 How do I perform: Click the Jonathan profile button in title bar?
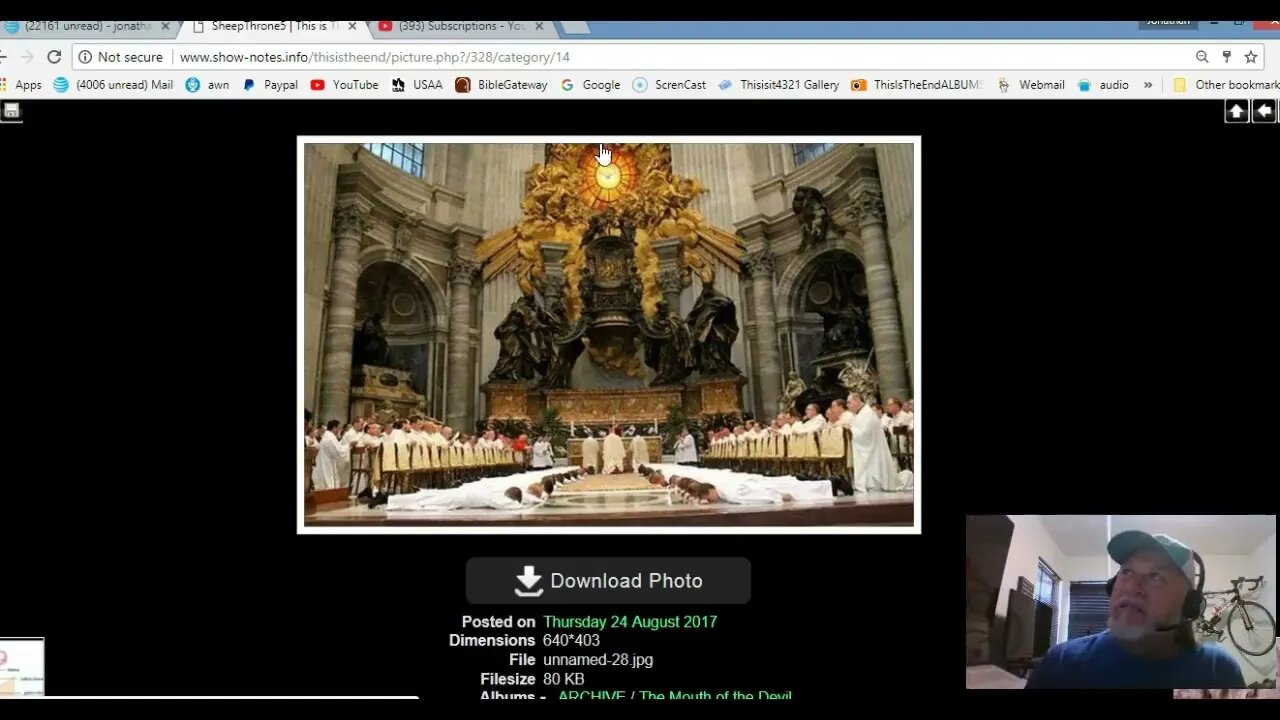click(1168, 21)
